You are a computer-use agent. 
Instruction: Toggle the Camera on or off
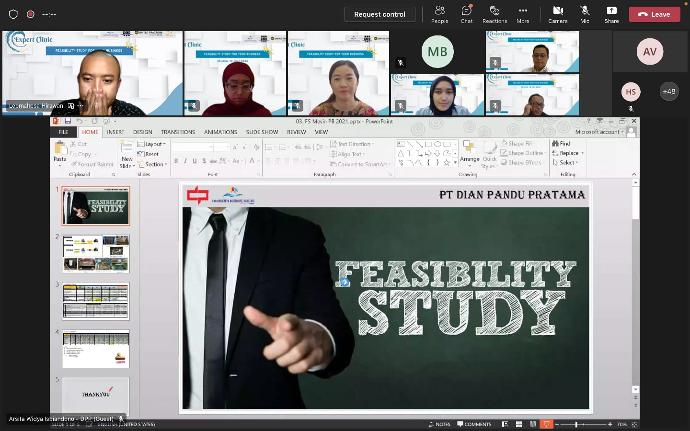558,14
